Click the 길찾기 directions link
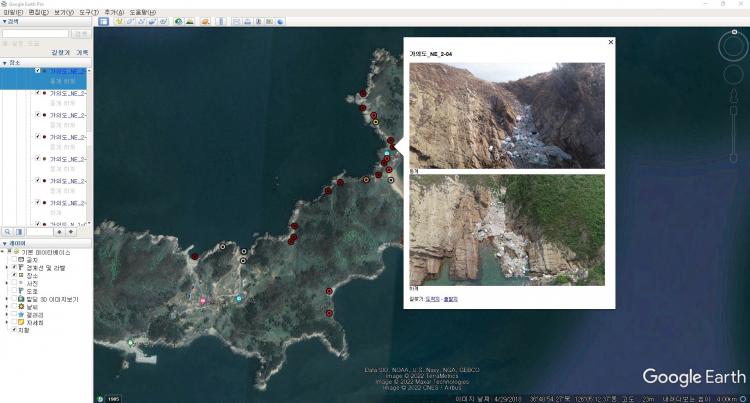 60,53
